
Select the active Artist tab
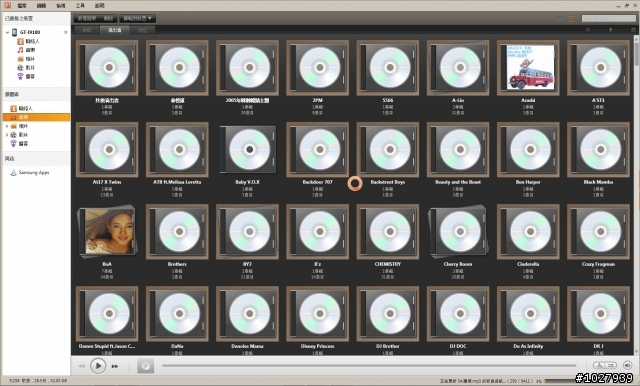(x=115, y=30)
